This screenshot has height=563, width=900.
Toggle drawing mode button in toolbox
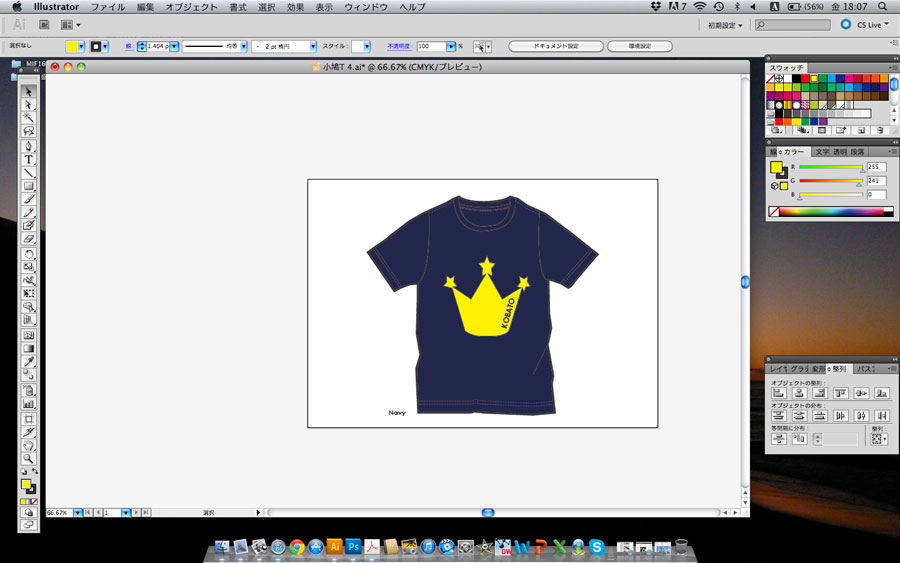28,512
